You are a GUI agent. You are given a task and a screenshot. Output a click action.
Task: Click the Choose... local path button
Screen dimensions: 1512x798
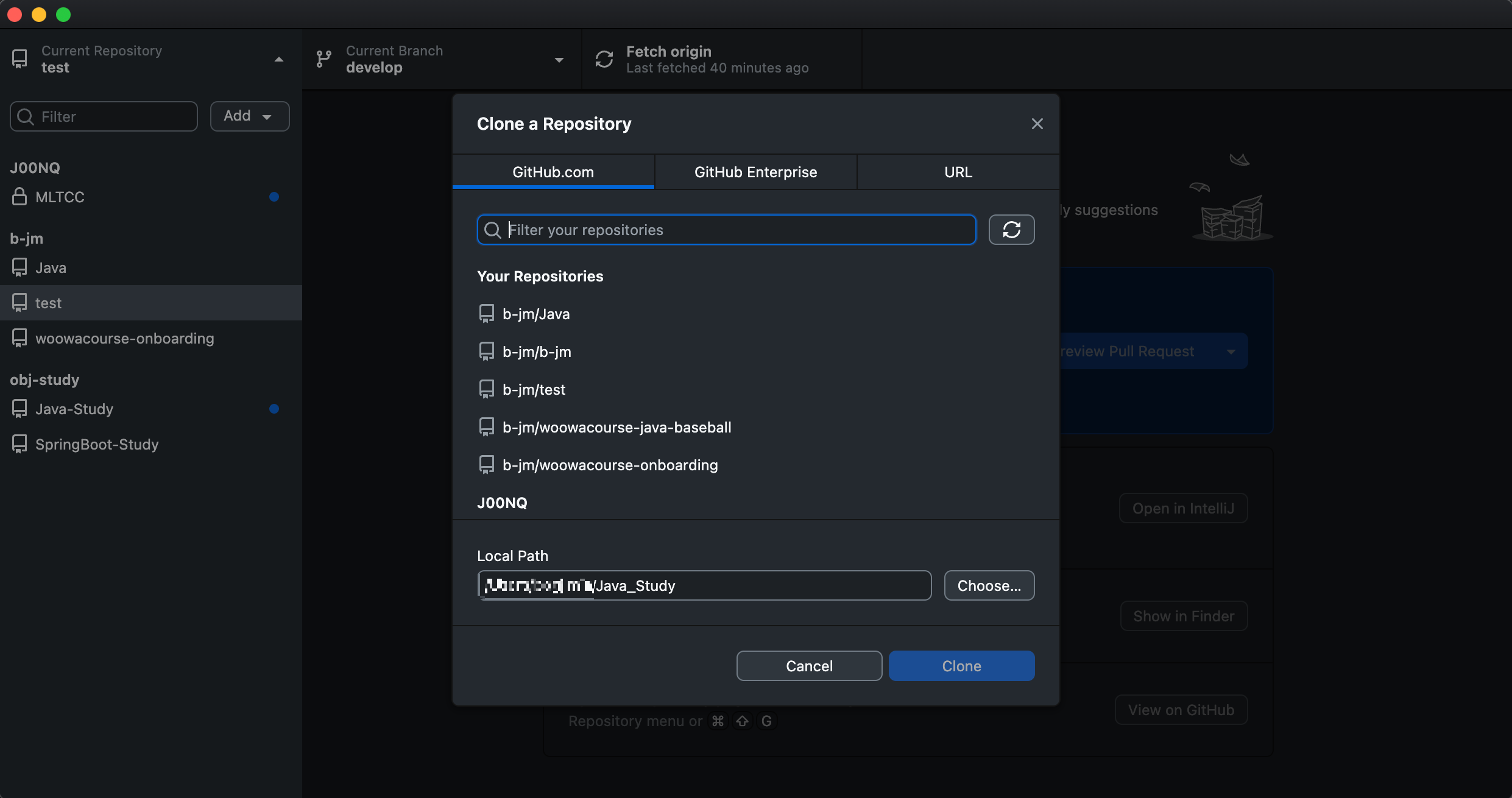989,585
